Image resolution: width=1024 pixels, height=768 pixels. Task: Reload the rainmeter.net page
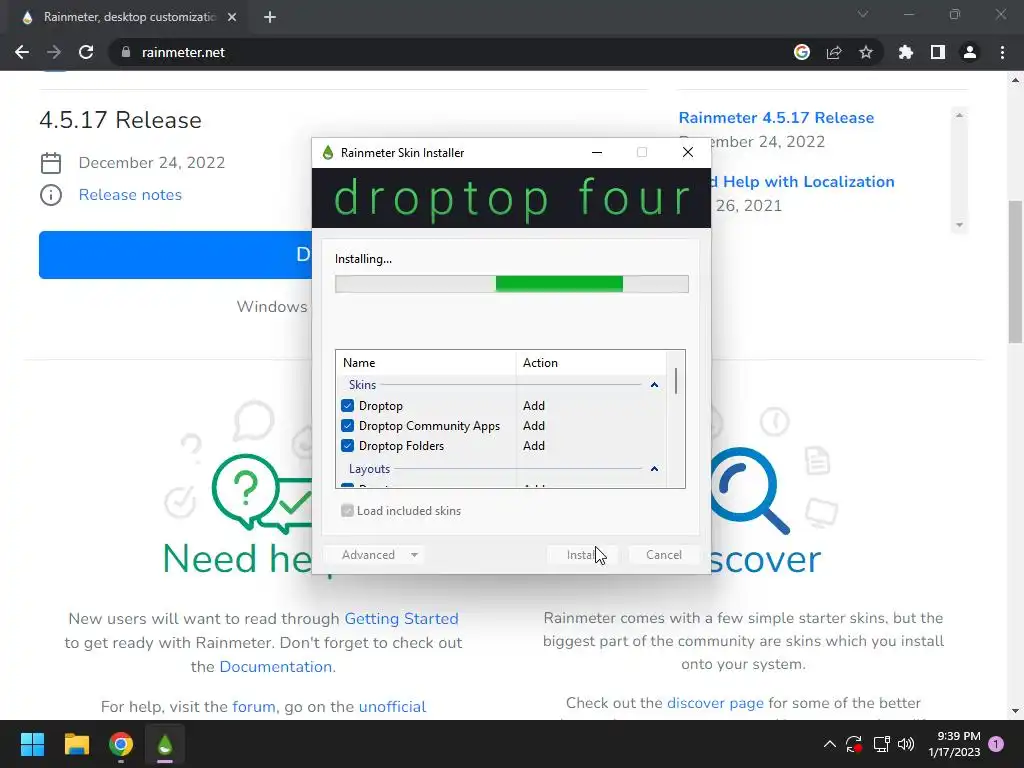pos(86,52)
